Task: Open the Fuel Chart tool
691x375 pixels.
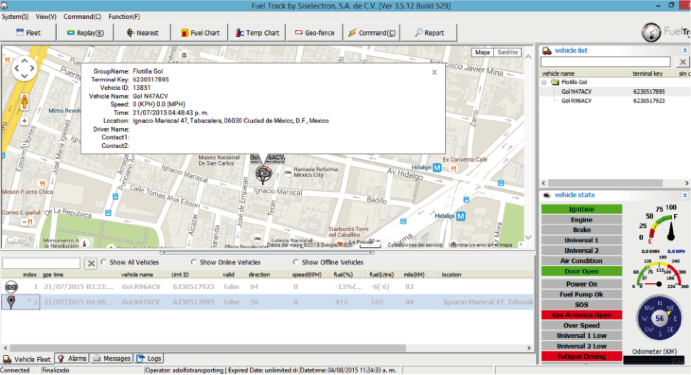Action: [x=200, y=33]
